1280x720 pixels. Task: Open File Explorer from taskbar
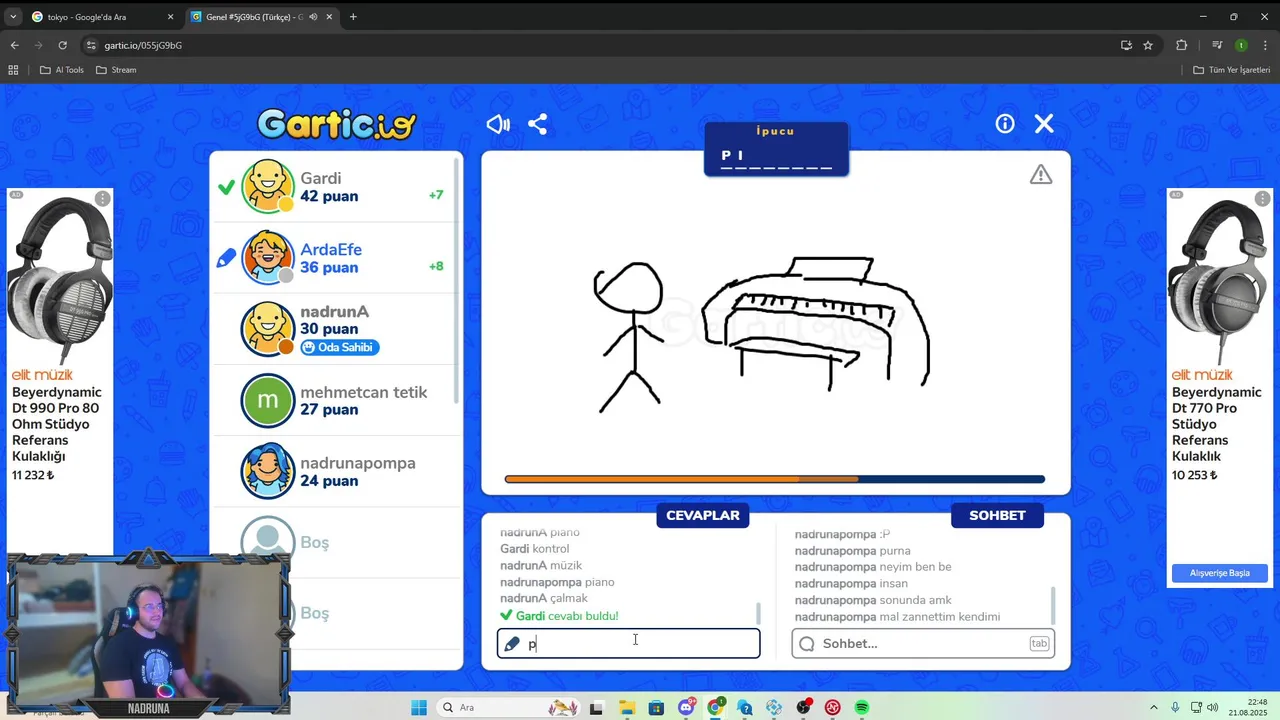click(627, 708)
